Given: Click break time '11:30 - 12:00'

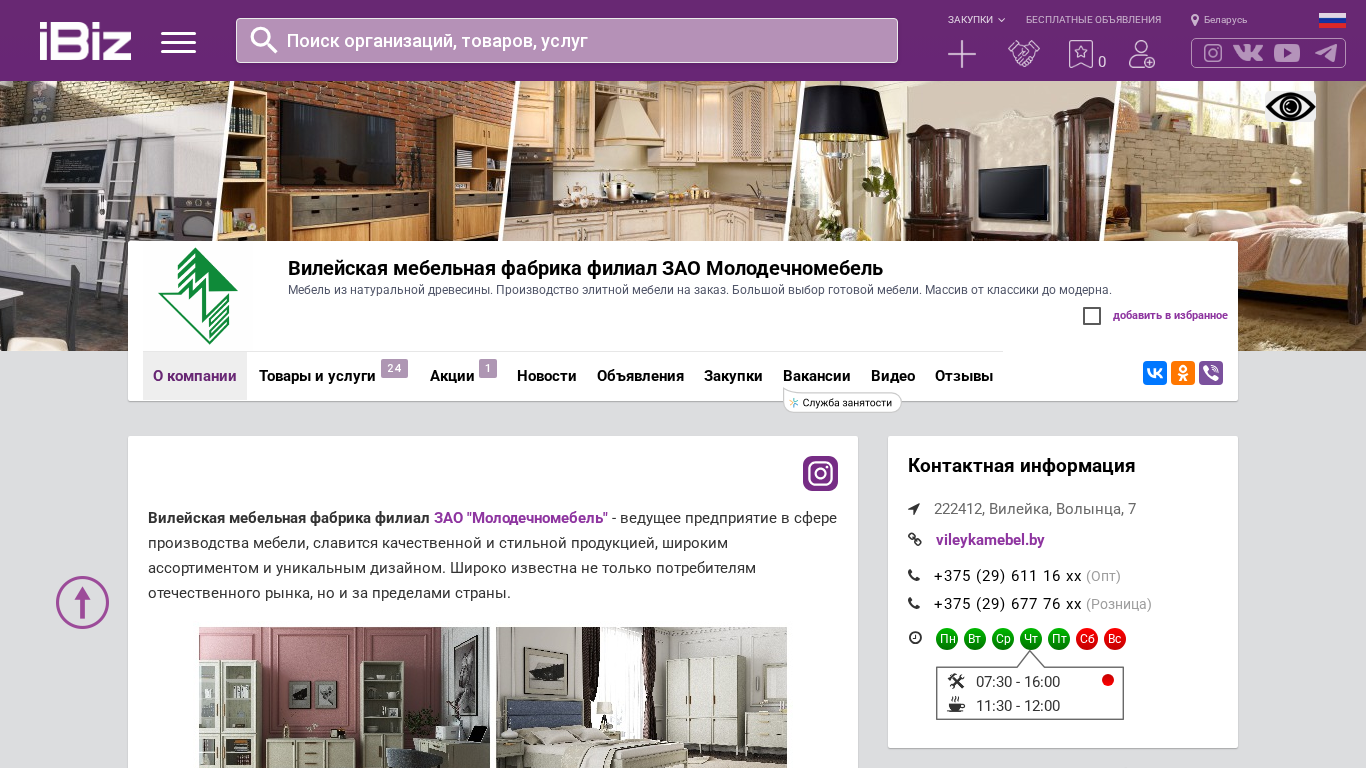Looking at the screenshot, I should (x=1018, y=706).
